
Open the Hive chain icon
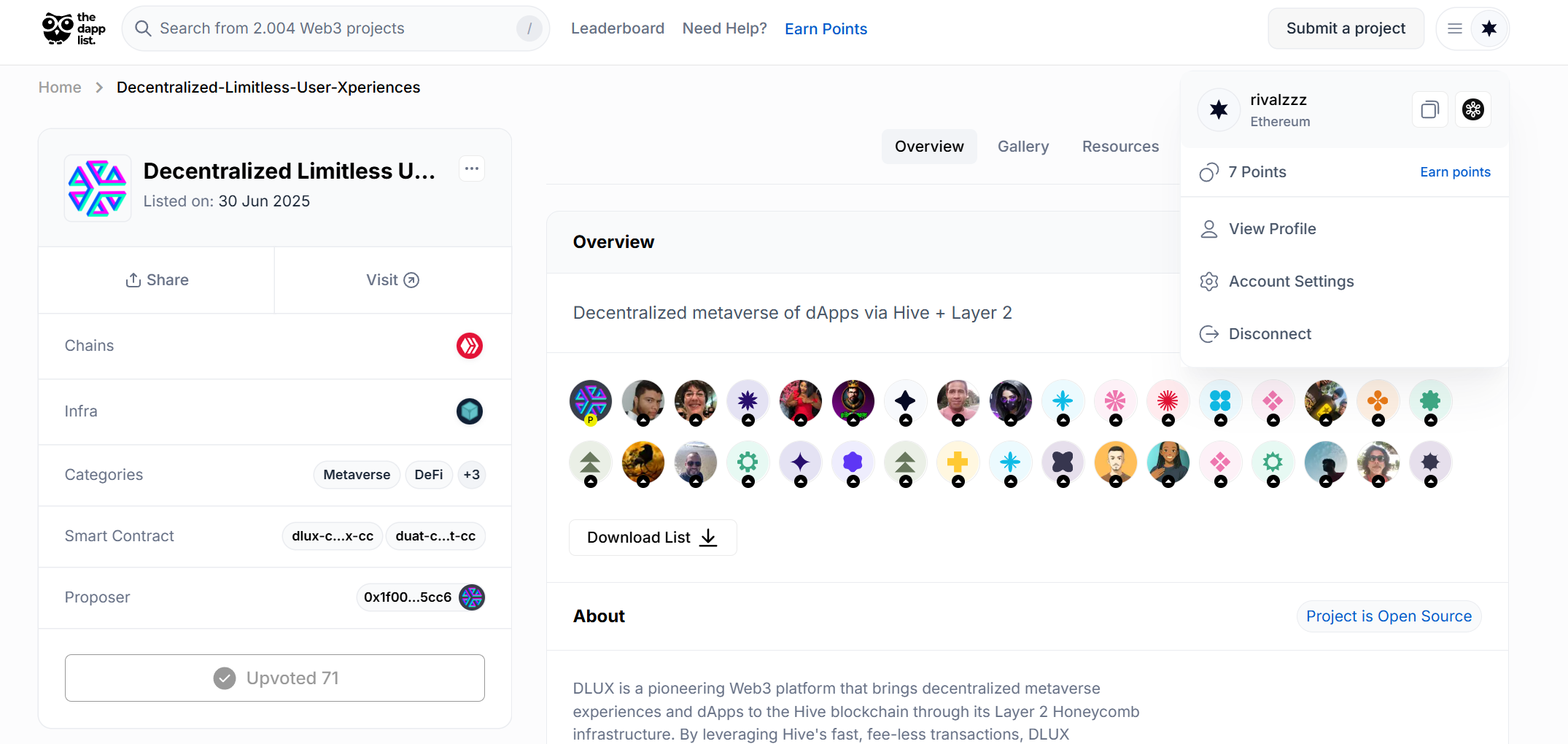[470, 346]
